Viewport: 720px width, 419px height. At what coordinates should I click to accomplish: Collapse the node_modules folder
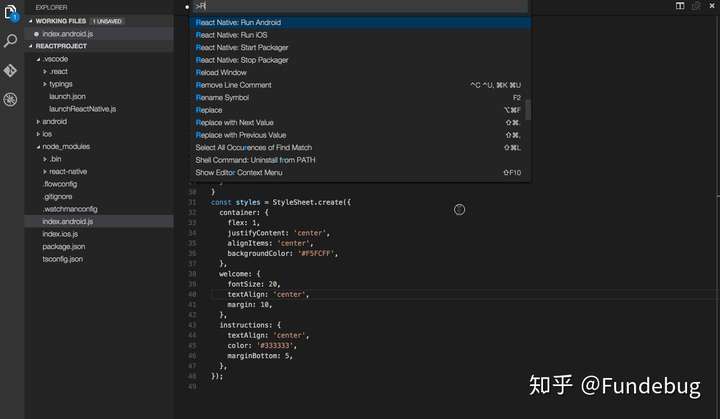pos(38,147)
